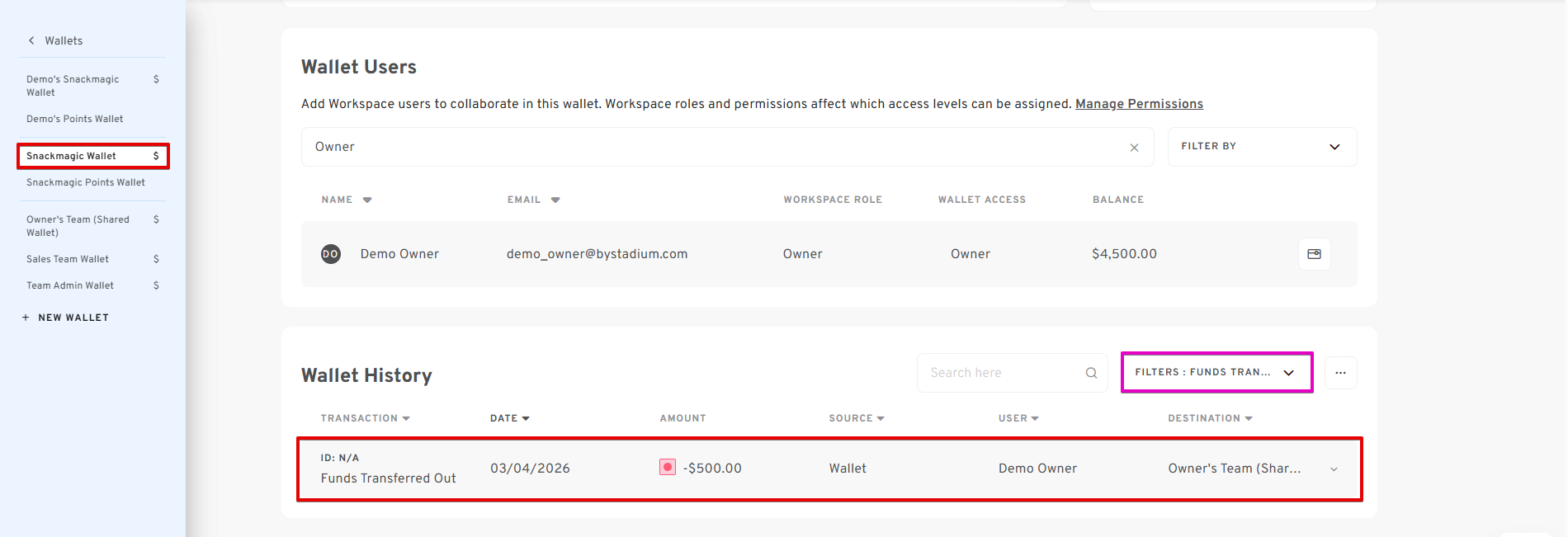Image resolution: width=1568 pixels, height=537 pixels.
Task: Expand the Funds Transferred Out row chevron
Action: click(x=1334, y=469)
